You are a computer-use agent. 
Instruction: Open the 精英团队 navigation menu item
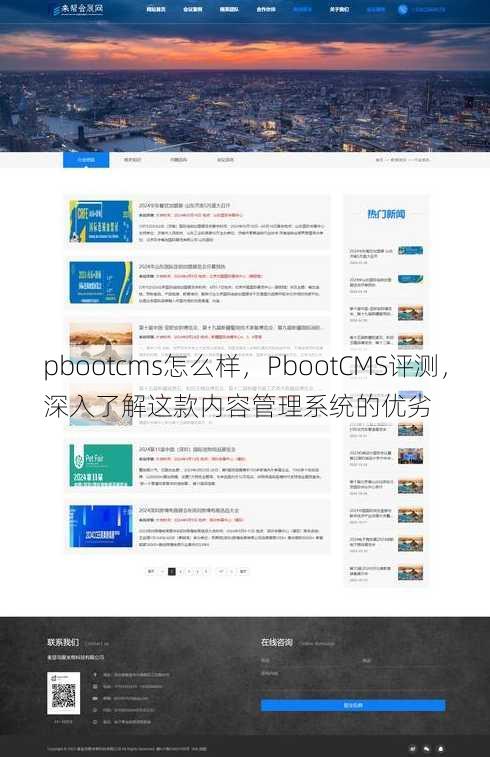[229, 9]
